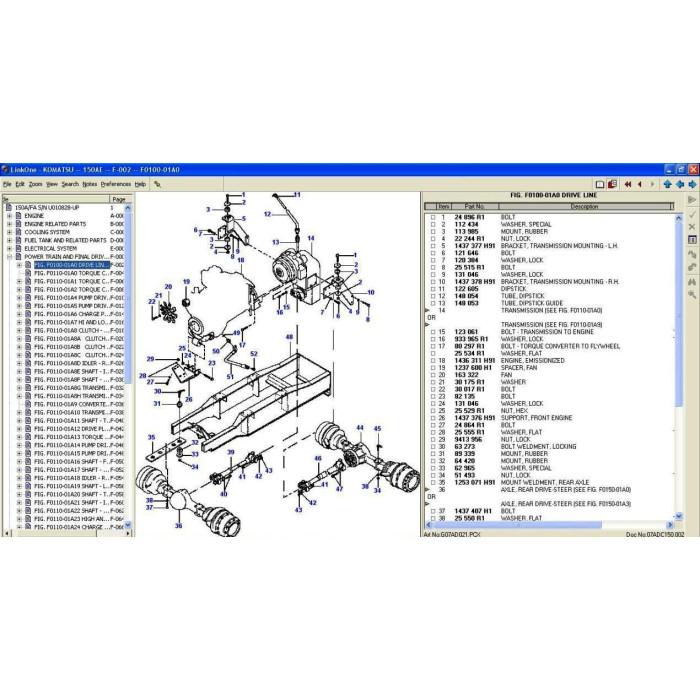Expand FIG. F0110-01A1 TORQUE C... node
Viewport: 700px width, 700px height.
tap(19, 281)
